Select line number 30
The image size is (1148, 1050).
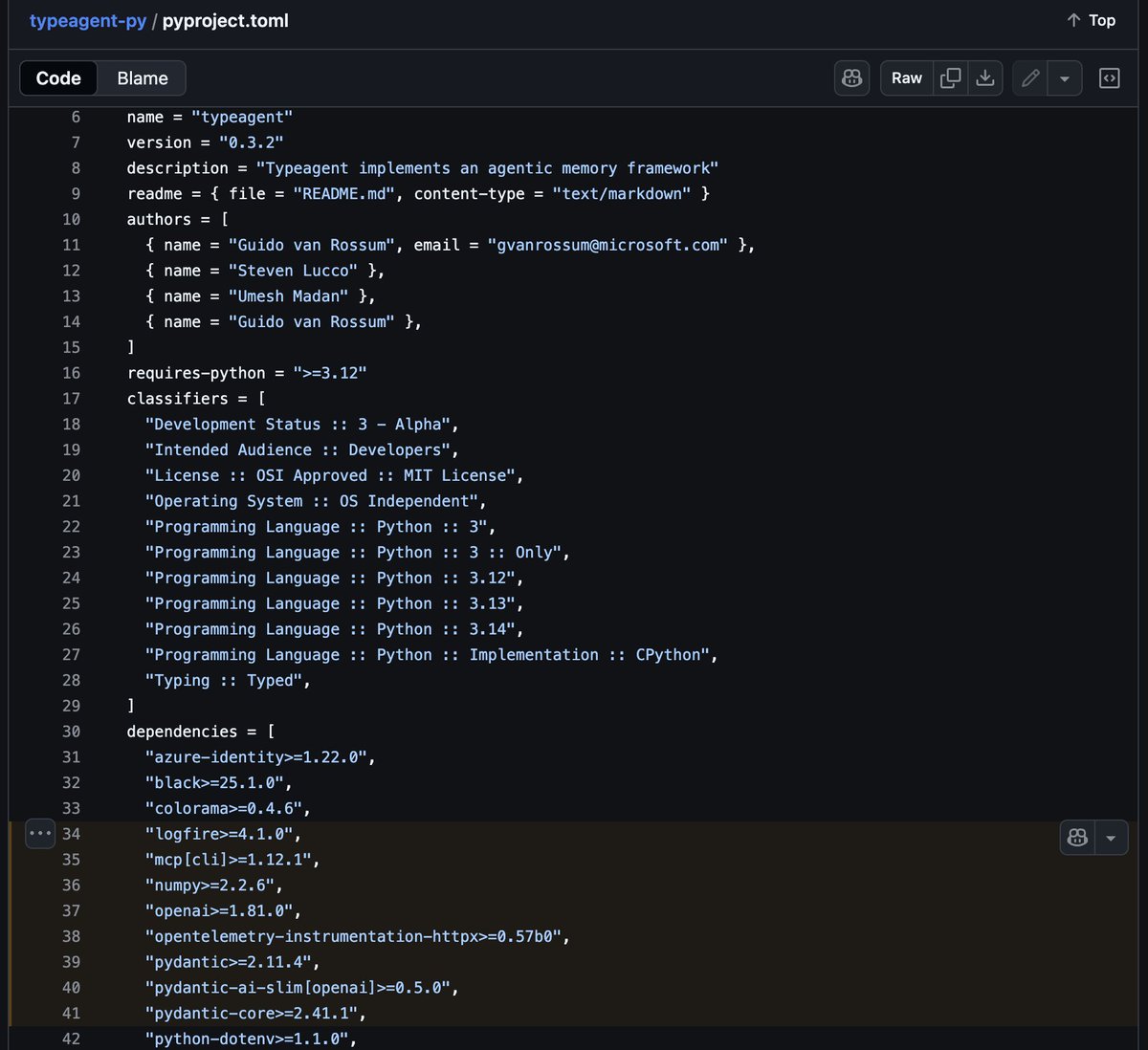tap(72, 732)
